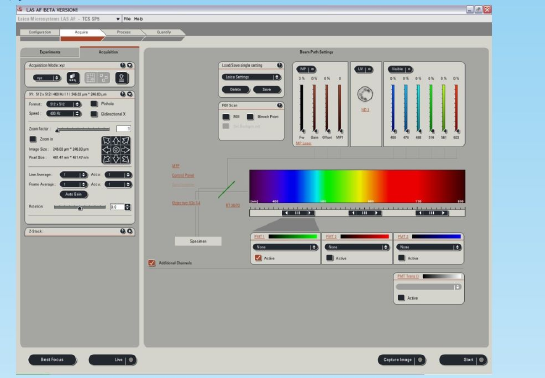This screenshot has height=378, width=545.
Task: Click the microscope stage icon in Acquisition Mode
Action: (x=122, y=78)
